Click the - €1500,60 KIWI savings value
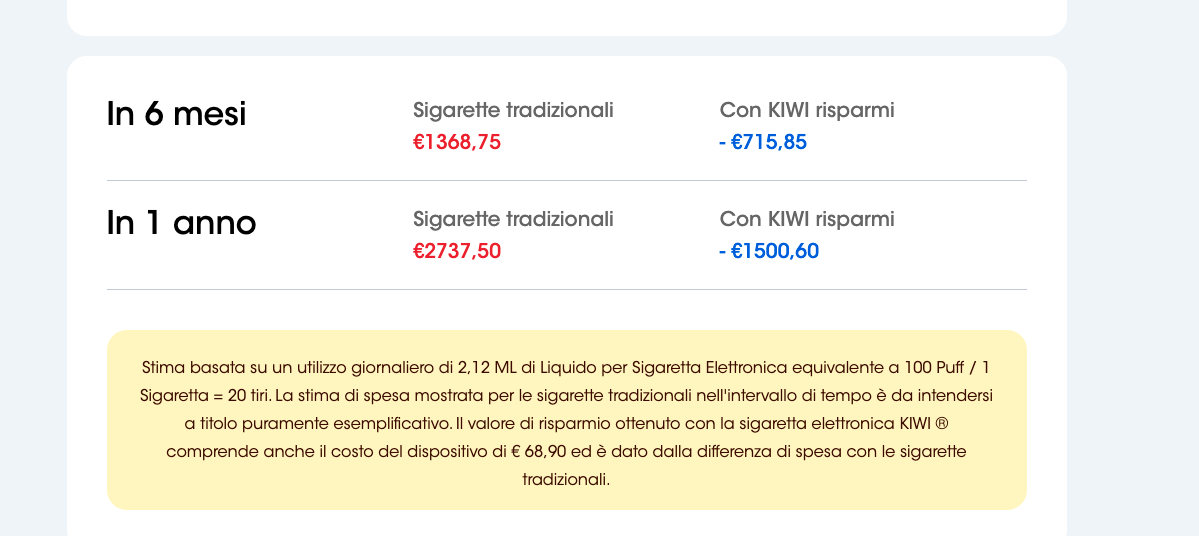1199x536 pixels. (769, 251)
